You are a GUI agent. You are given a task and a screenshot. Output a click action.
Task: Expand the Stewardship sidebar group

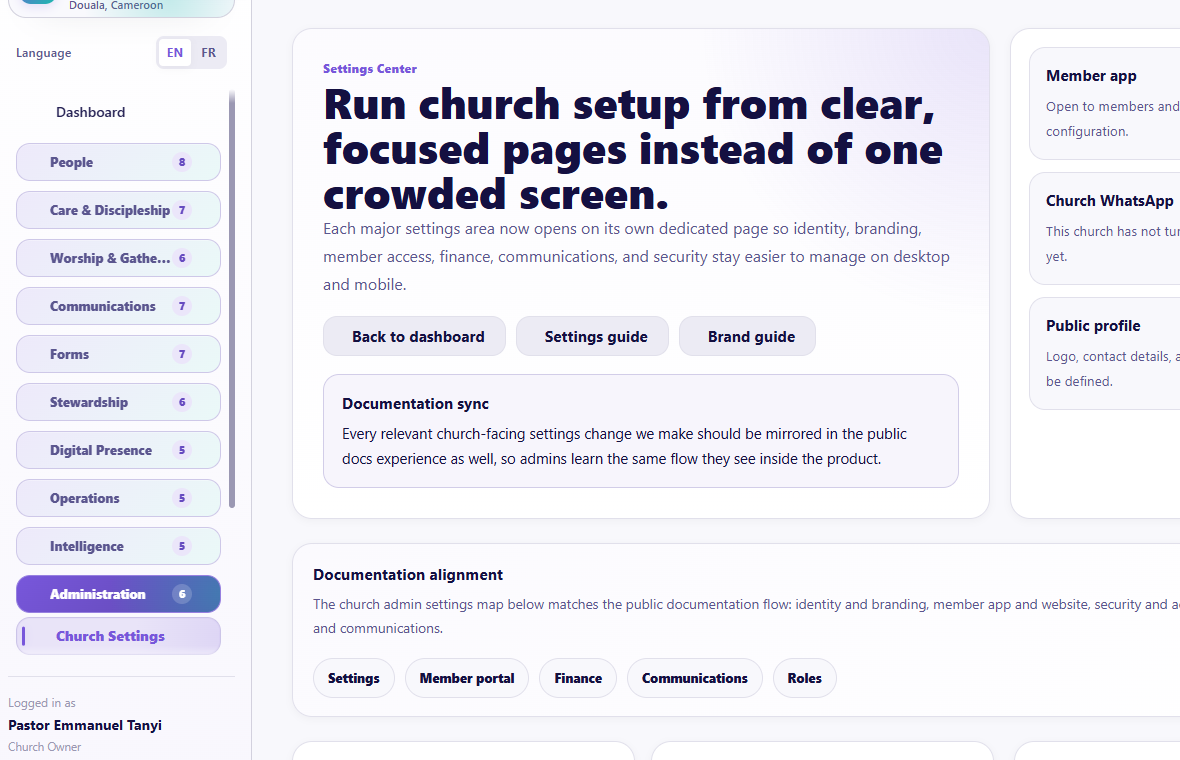tap(118, 402)
